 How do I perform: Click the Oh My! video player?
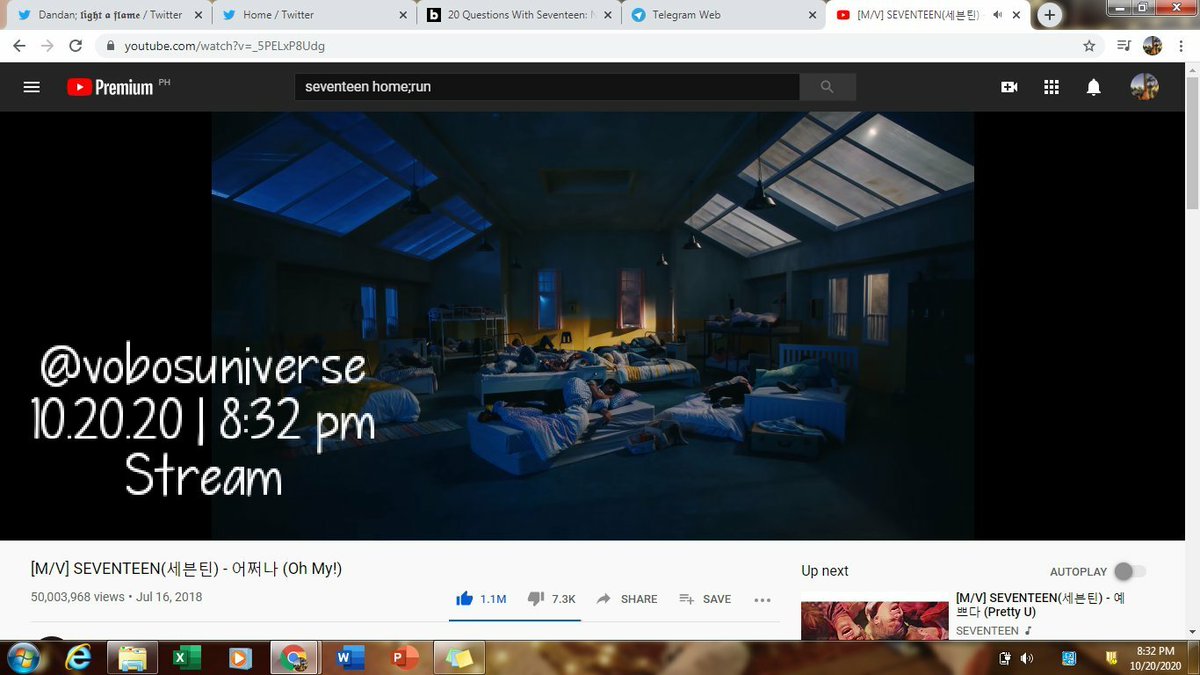click(x=592, y=326)
